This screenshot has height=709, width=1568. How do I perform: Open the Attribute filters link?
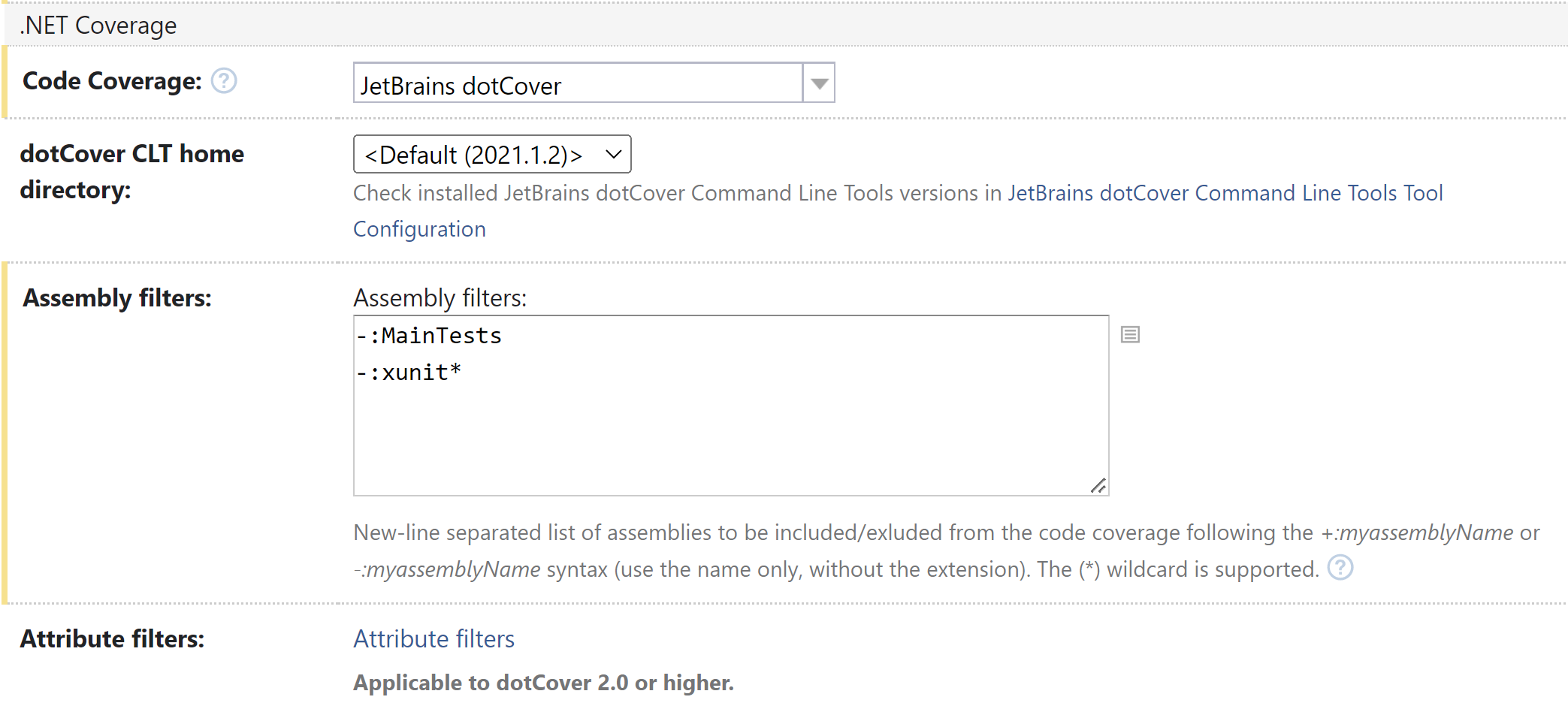[x=434, y=638]
